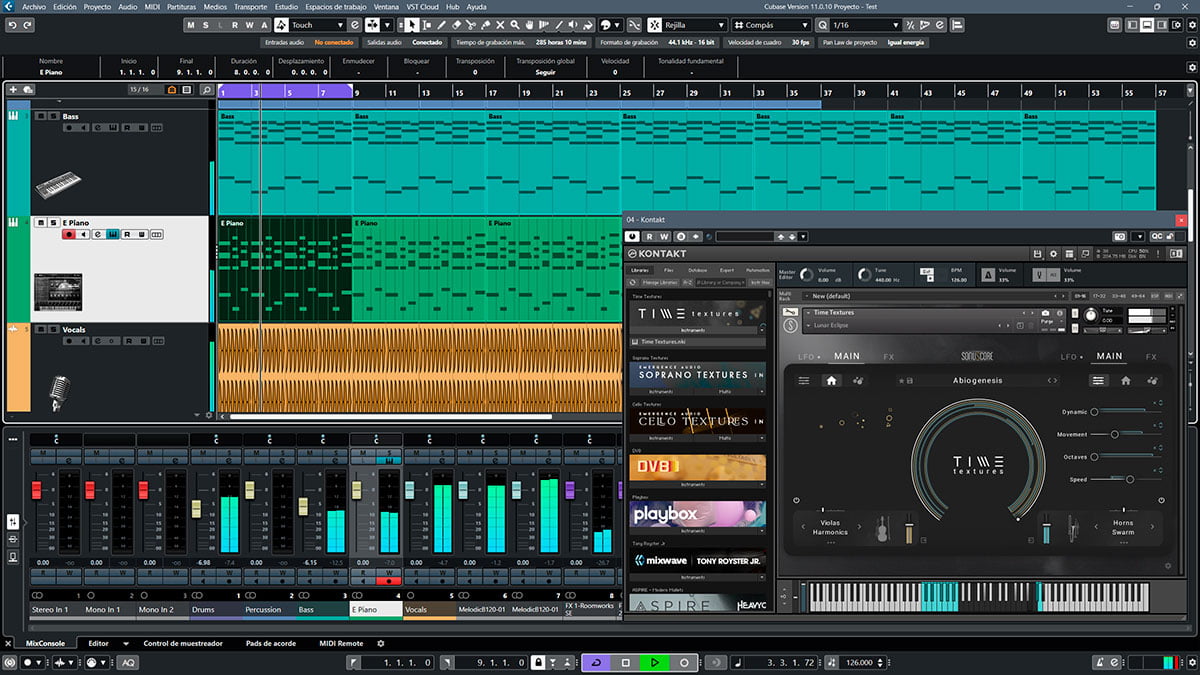Click the home icon in right Time Textures panel
The height and width of the screenshot is (675, 1200).
(x=1126, y=380)
